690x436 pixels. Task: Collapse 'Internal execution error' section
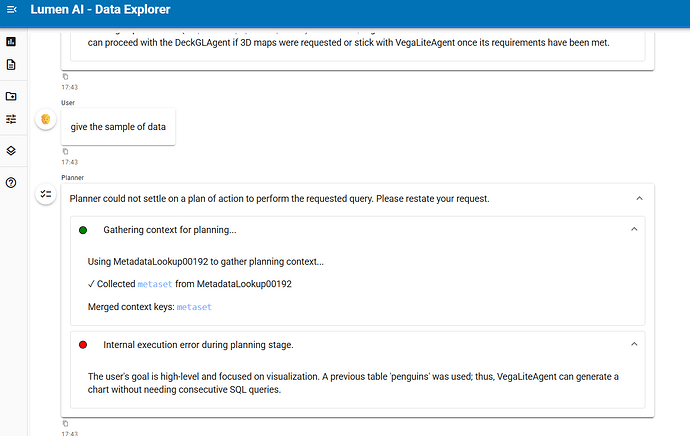[x=633, y=344]
